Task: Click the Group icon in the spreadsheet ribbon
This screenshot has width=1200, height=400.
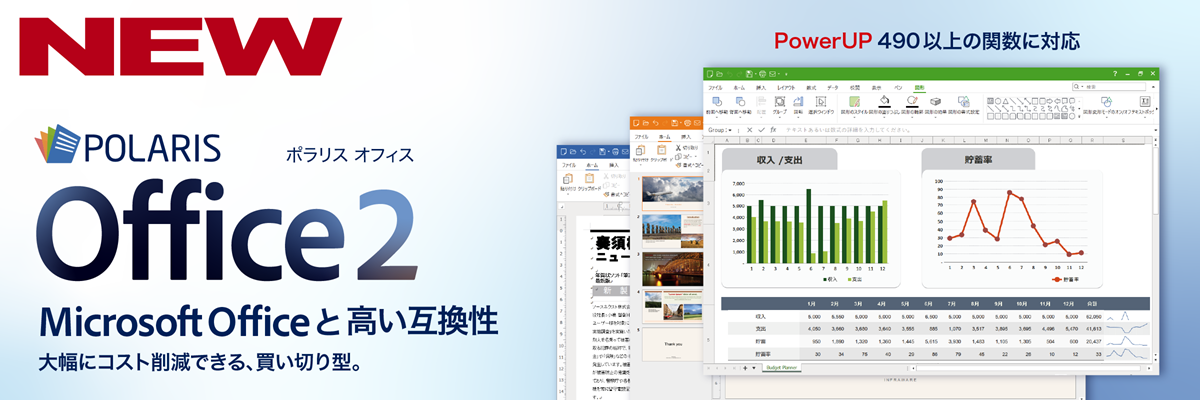Action: click(x=780, y=101)
